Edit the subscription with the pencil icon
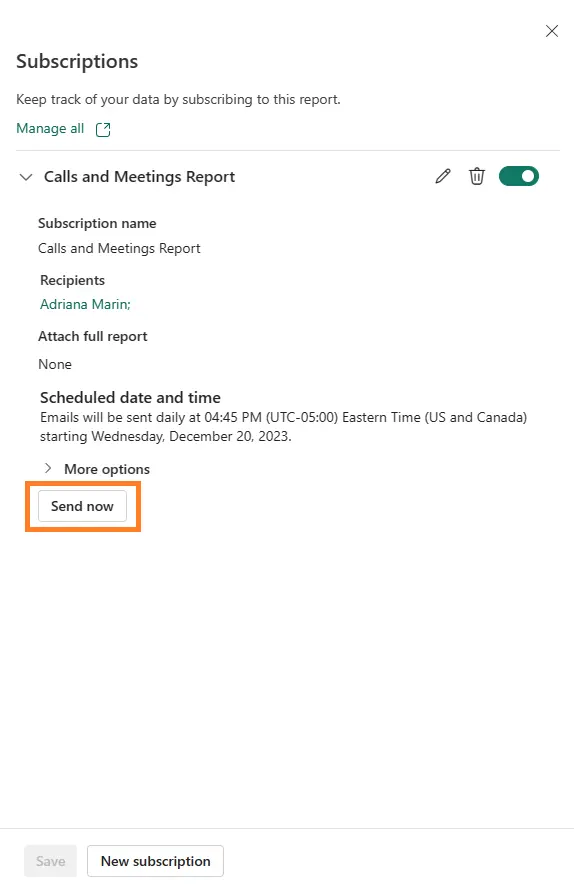The width and height of the screenshot is (574, 893). point(442,177)
